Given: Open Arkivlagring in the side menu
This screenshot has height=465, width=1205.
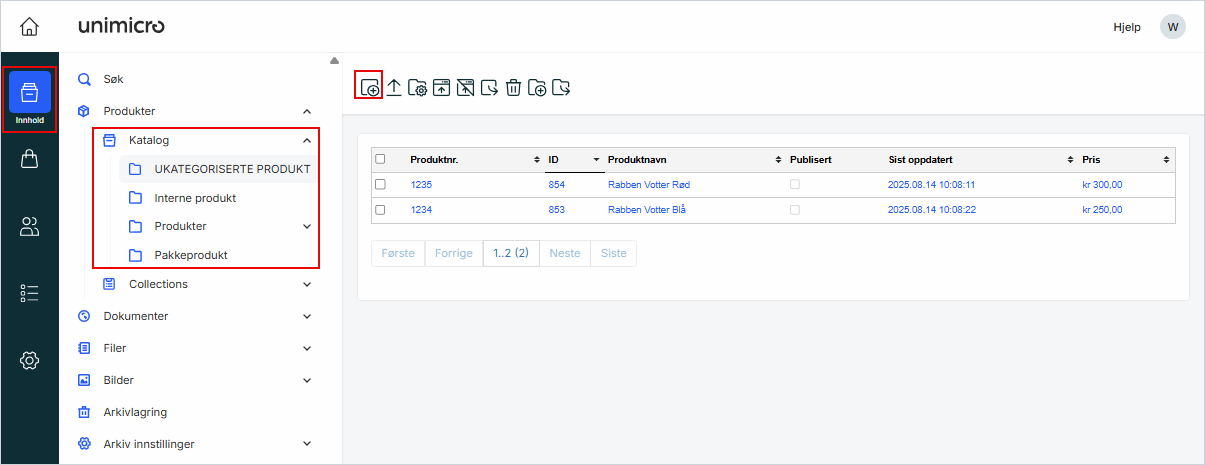Looking at the screenshot, I should pos(135,412).
